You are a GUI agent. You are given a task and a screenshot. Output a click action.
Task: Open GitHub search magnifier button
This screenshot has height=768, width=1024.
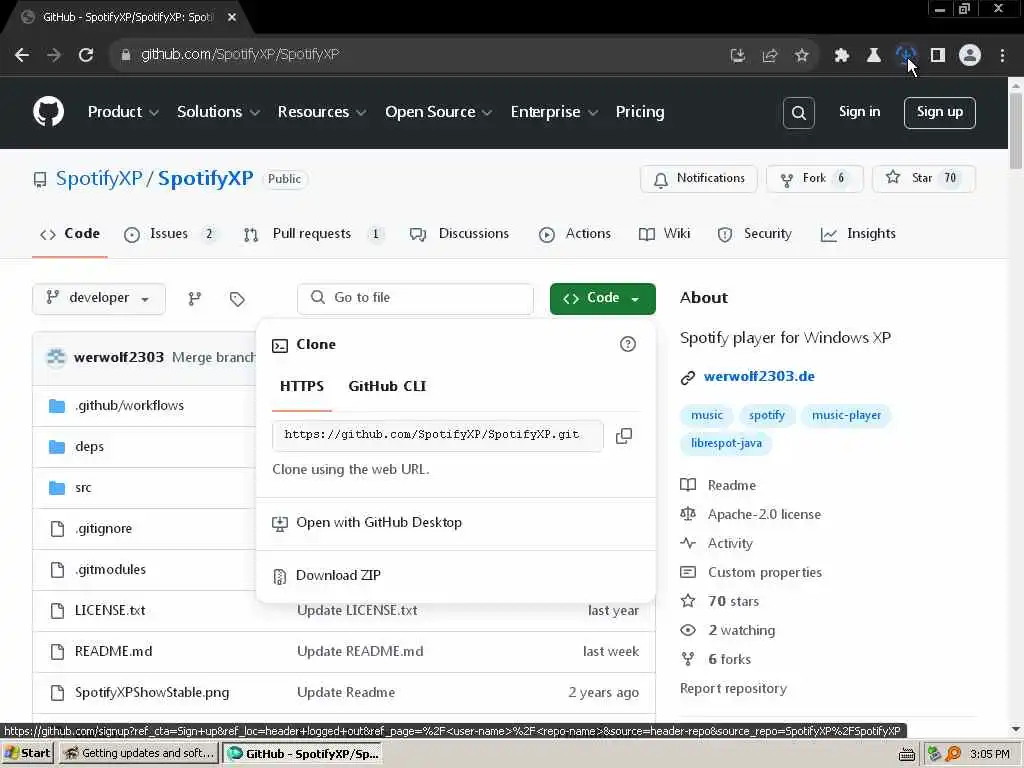point(799,113)
